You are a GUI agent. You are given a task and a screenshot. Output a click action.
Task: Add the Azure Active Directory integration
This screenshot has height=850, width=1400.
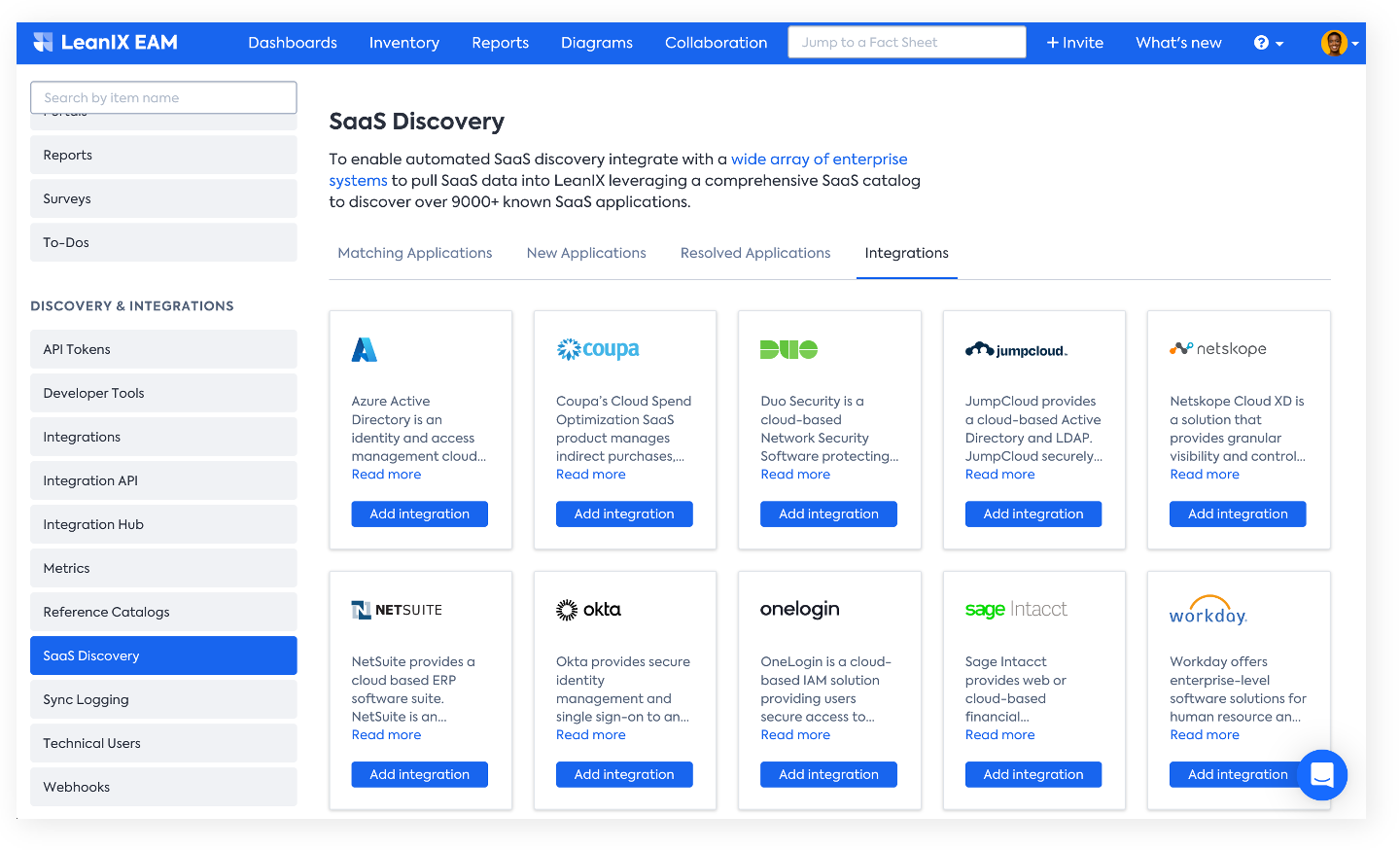click(x=420, y=514)
